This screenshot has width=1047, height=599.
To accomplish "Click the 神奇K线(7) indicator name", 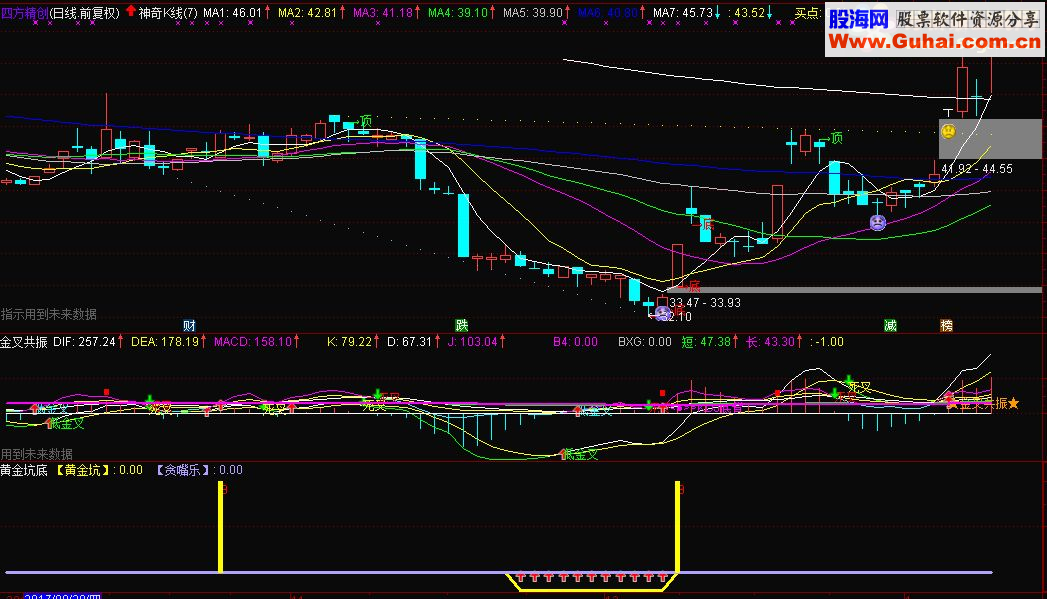I will [168, 13].
